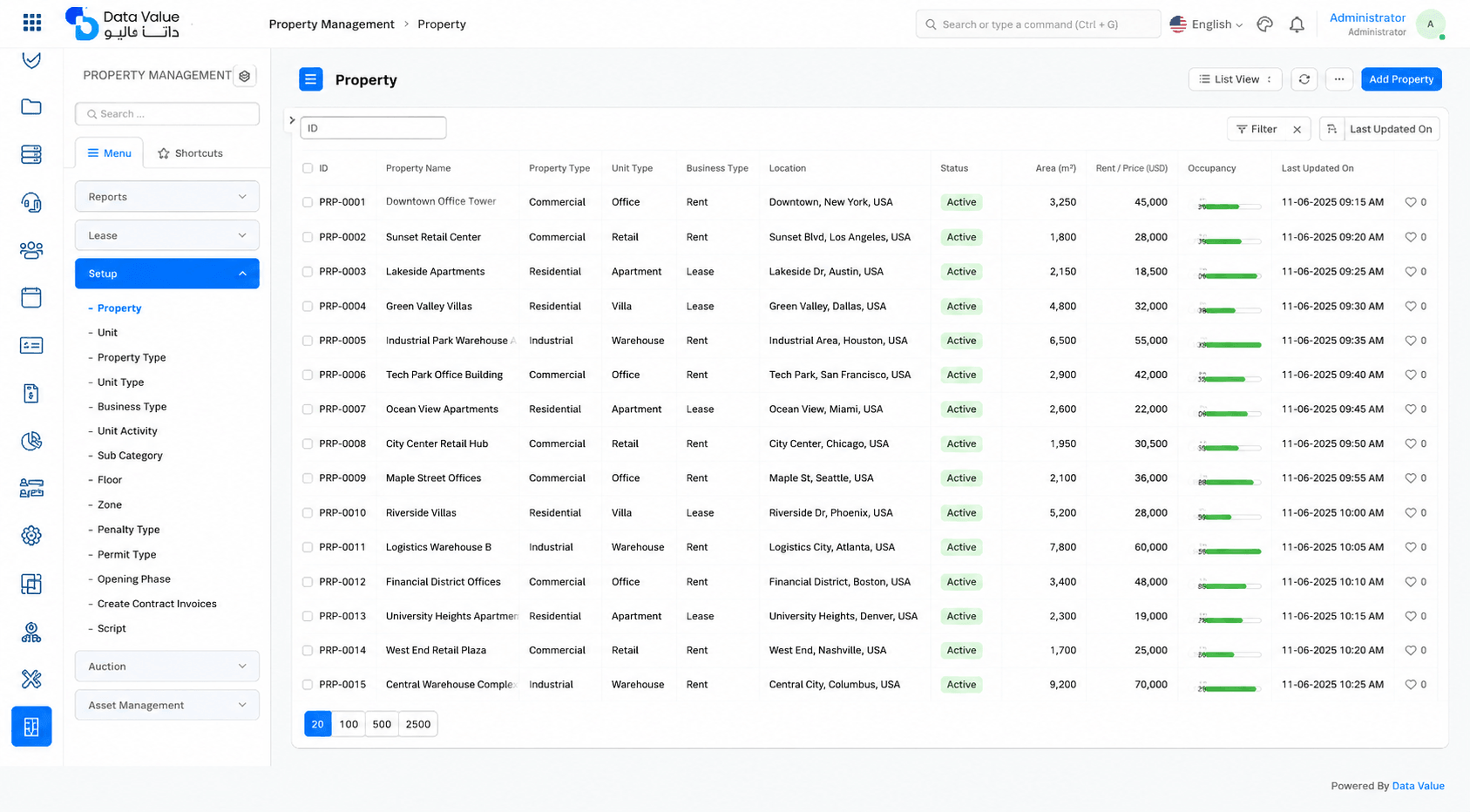Open the calendar icon in left rail

(31, 298)
